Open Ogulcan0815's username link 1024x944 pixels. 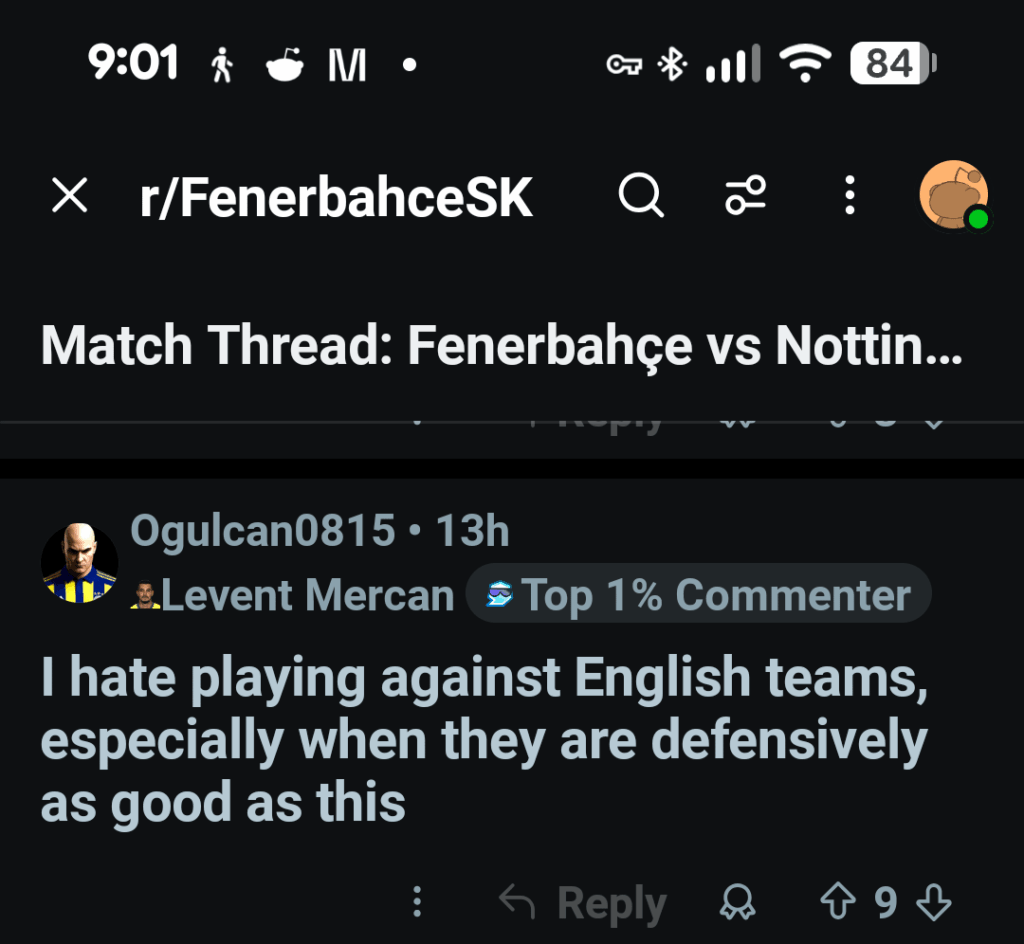point(261,531)
